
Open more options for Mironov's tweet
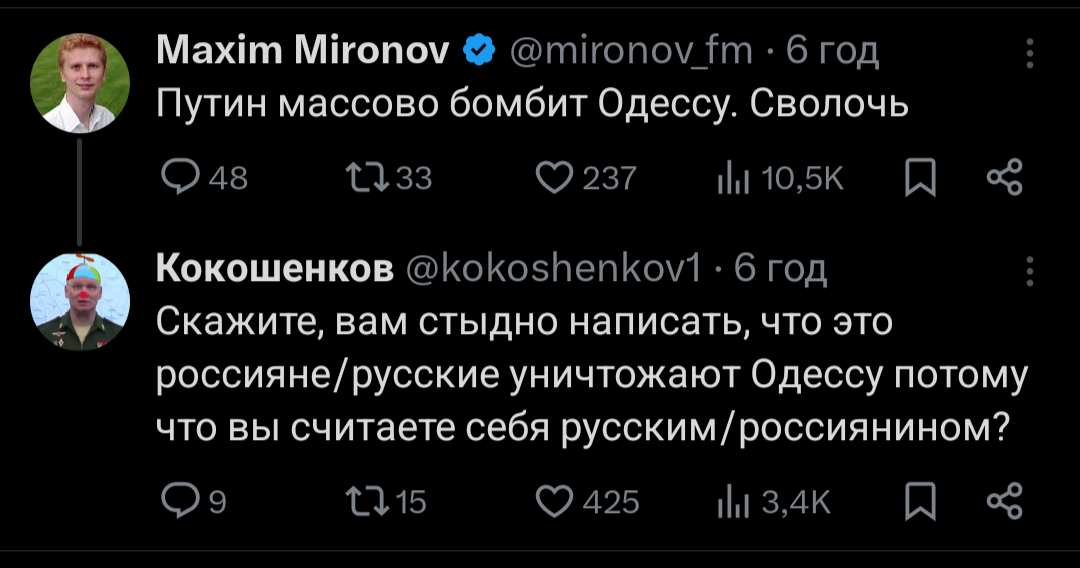(1030, 52)
